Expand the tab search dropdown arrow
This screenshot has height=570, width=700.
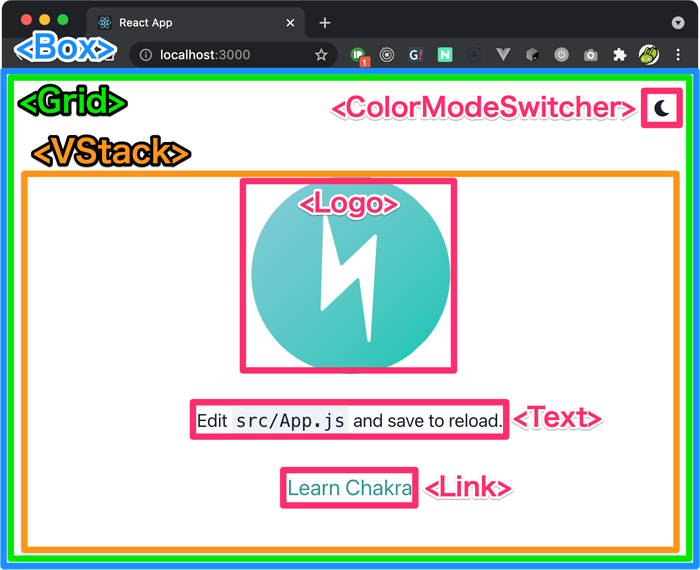click(678, 23)
